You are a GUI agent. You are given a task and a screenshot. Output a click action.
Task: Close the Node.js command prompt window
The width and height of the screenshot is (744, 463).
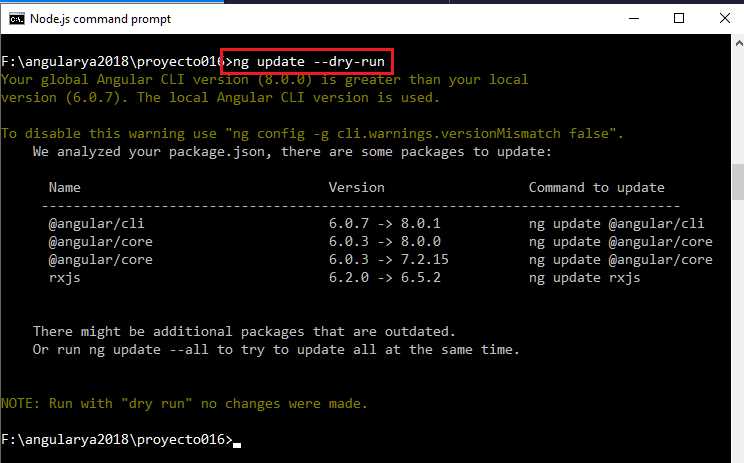pyautogui.click(x=725, y=19)
